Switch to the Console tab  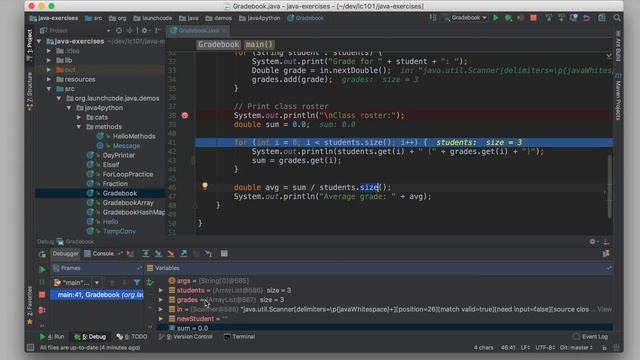tap(100, 253)
